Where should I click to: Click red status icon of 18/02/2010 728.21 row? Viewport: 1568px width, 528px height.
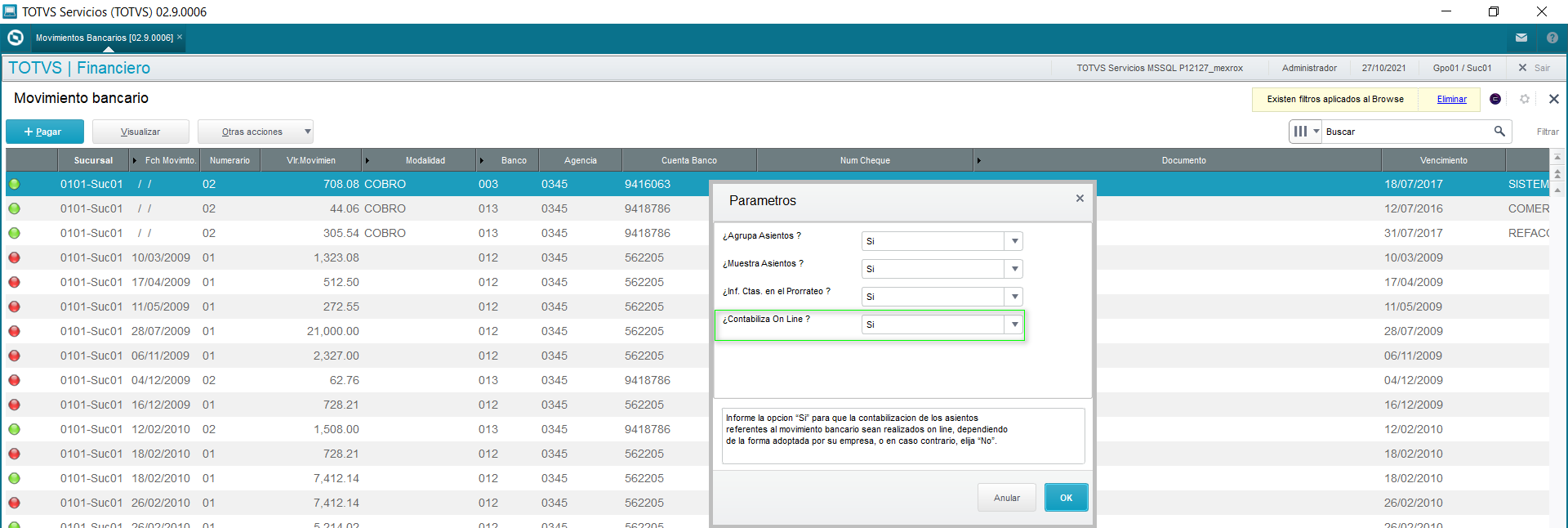click(14, 454)
